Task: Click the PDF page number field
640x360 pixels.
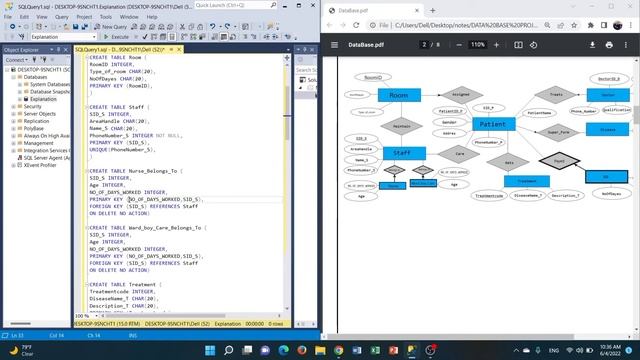Action: pos(424,45)
